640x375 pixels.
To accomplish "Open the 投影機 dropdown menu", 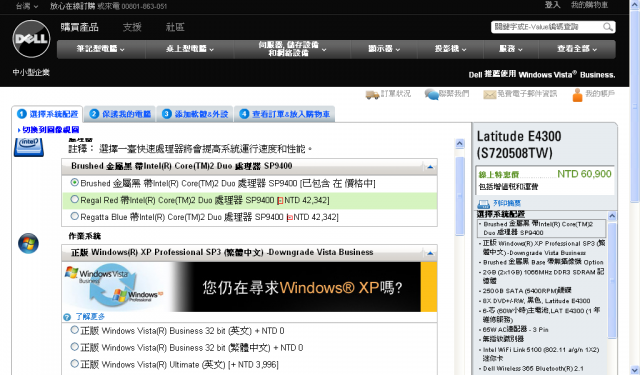I will [x=450, y=49].
